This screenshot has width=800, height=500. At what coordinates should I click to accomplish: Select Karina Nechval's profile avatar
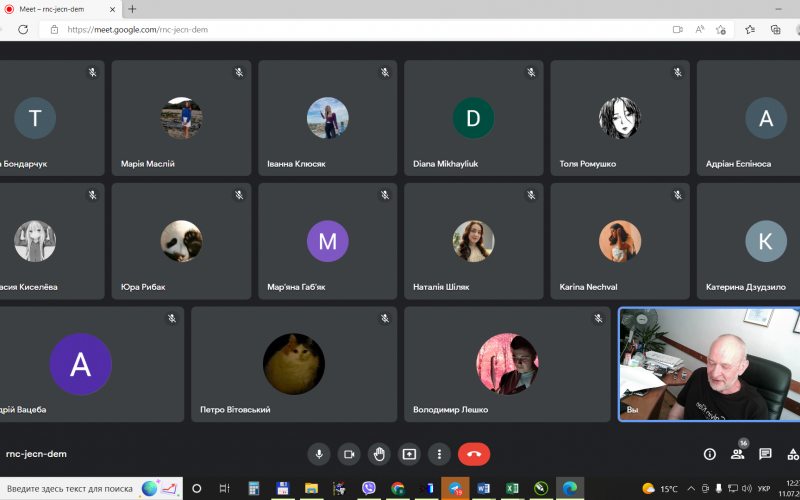coord(620,241)
